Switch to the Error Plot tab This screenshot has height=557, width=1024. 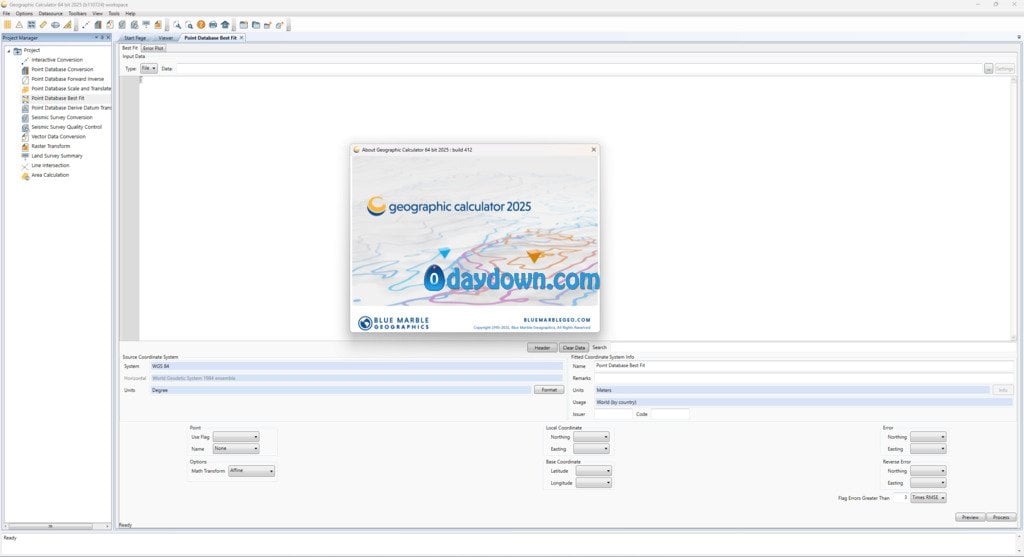(x=153, y=48)
